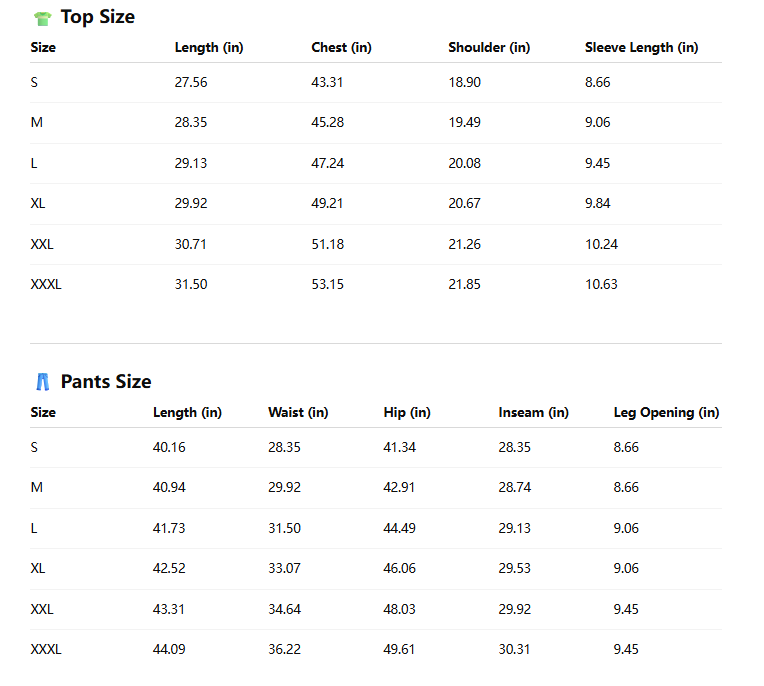The image size is (764, 686).
Task: Click top length value 28.35 for M
Action: click(191, 122)
